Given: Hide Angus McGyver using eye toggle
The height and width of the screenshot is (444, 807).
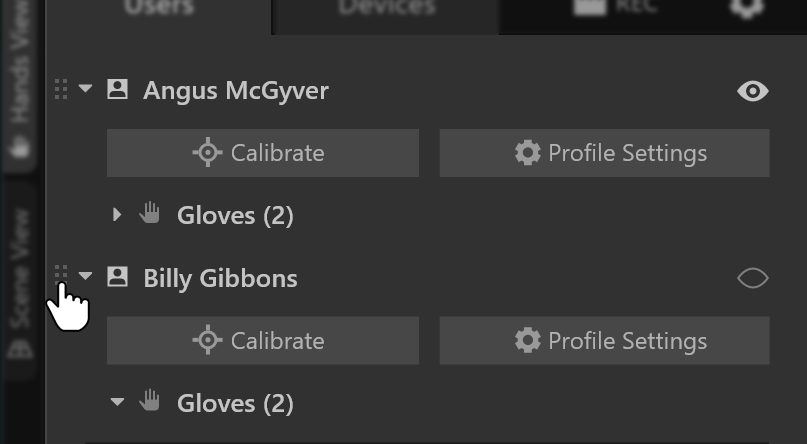Looking at the screenshot, I should click(x=752, y=92).
